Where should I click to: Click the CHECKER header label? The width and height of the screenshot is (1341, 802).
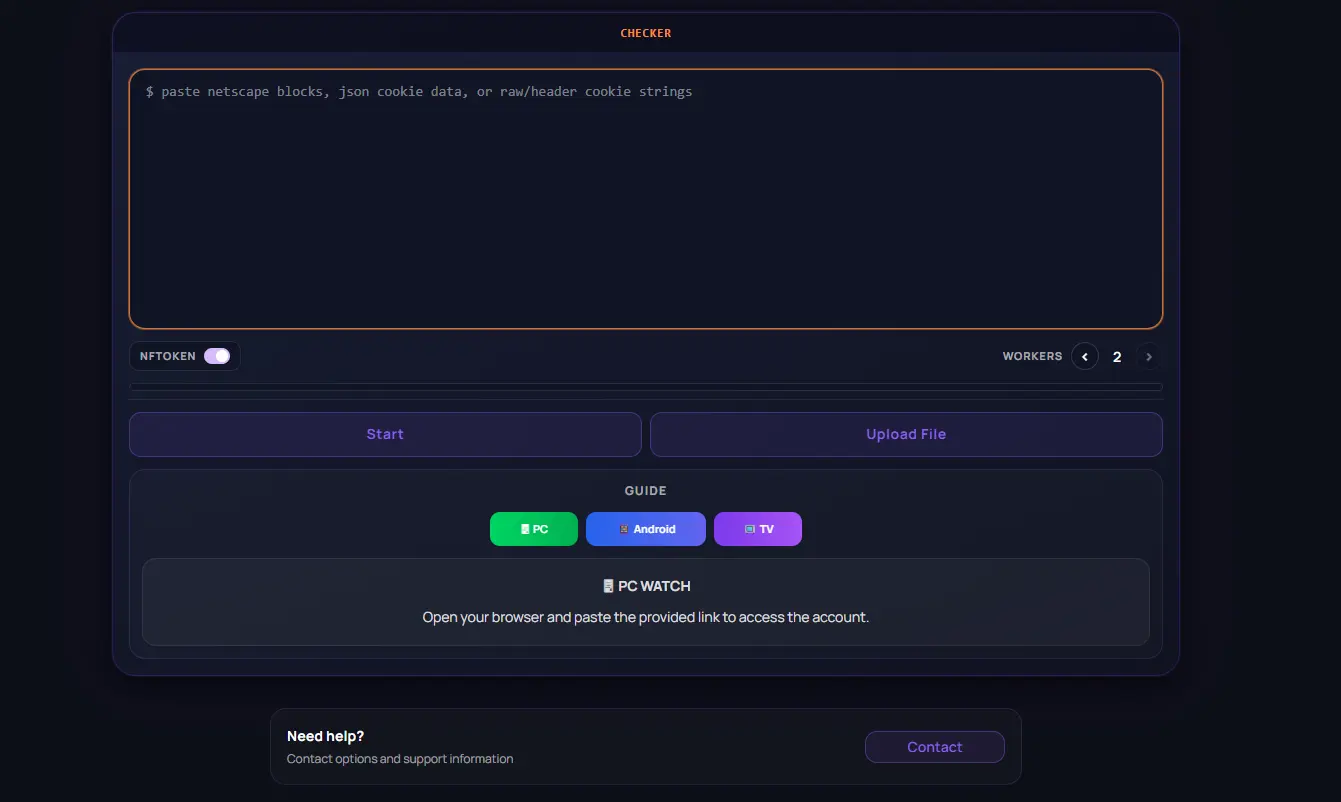coord(646,33)
